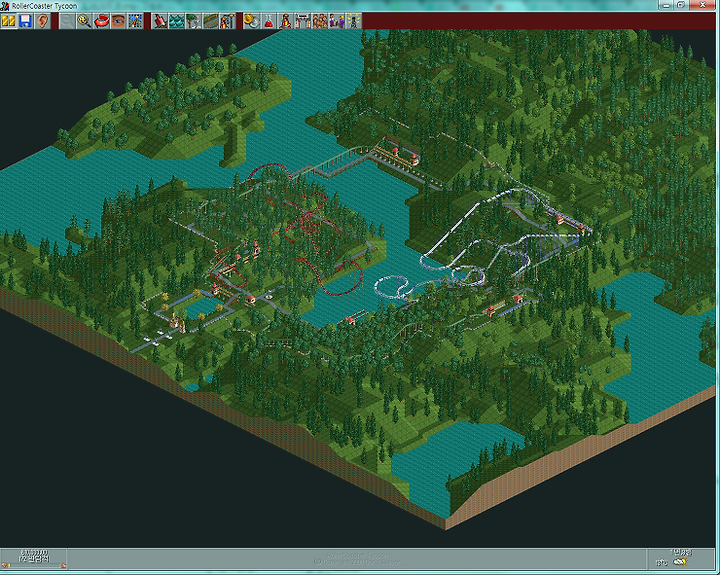Open the footpath construction tool

pyautogui.click(x=210, y=21)
